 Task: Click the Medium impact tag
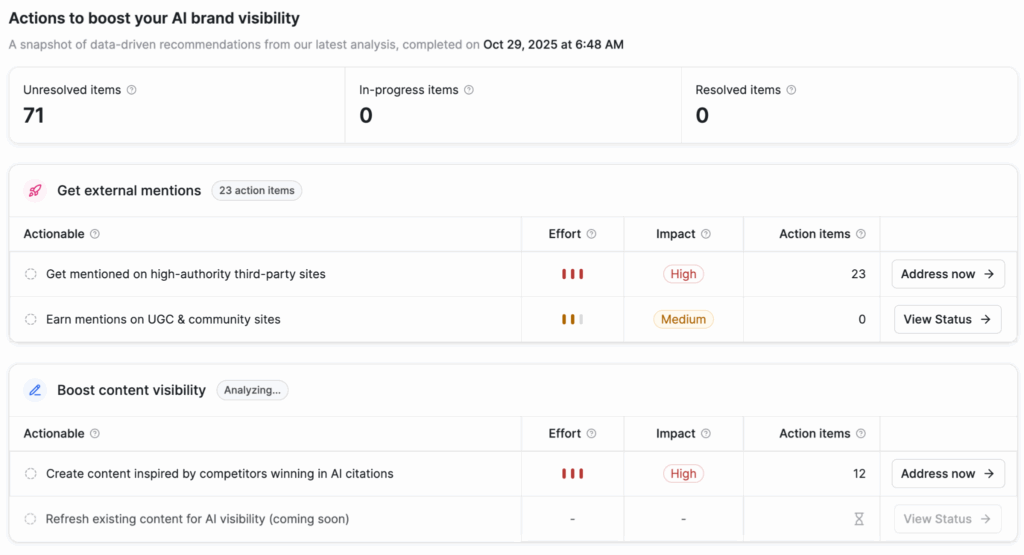click(683, 320)
